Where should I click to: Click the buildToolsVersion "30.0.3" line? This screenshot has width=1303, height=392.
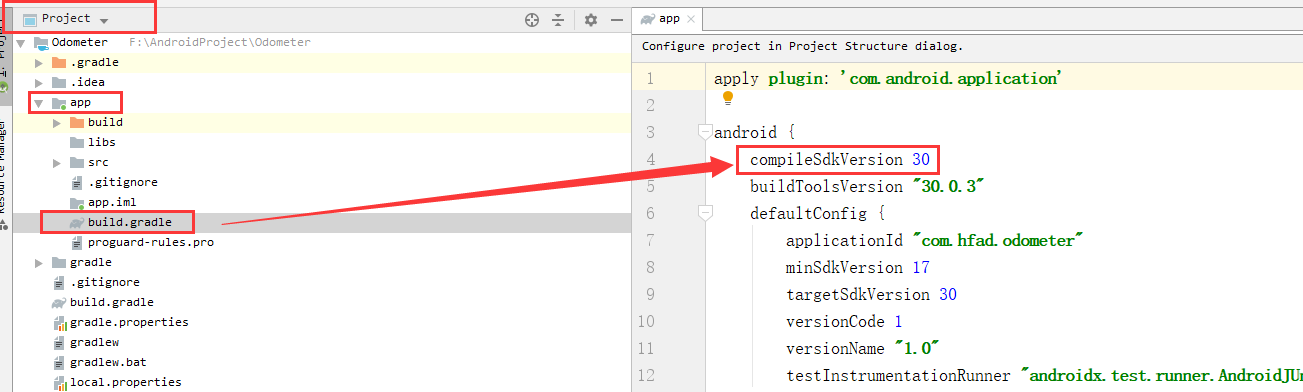click(x=868, y=186)
